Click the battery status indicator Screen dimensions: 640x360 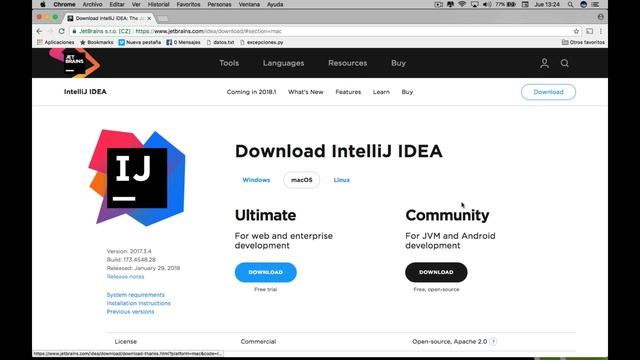click(505, 4)
